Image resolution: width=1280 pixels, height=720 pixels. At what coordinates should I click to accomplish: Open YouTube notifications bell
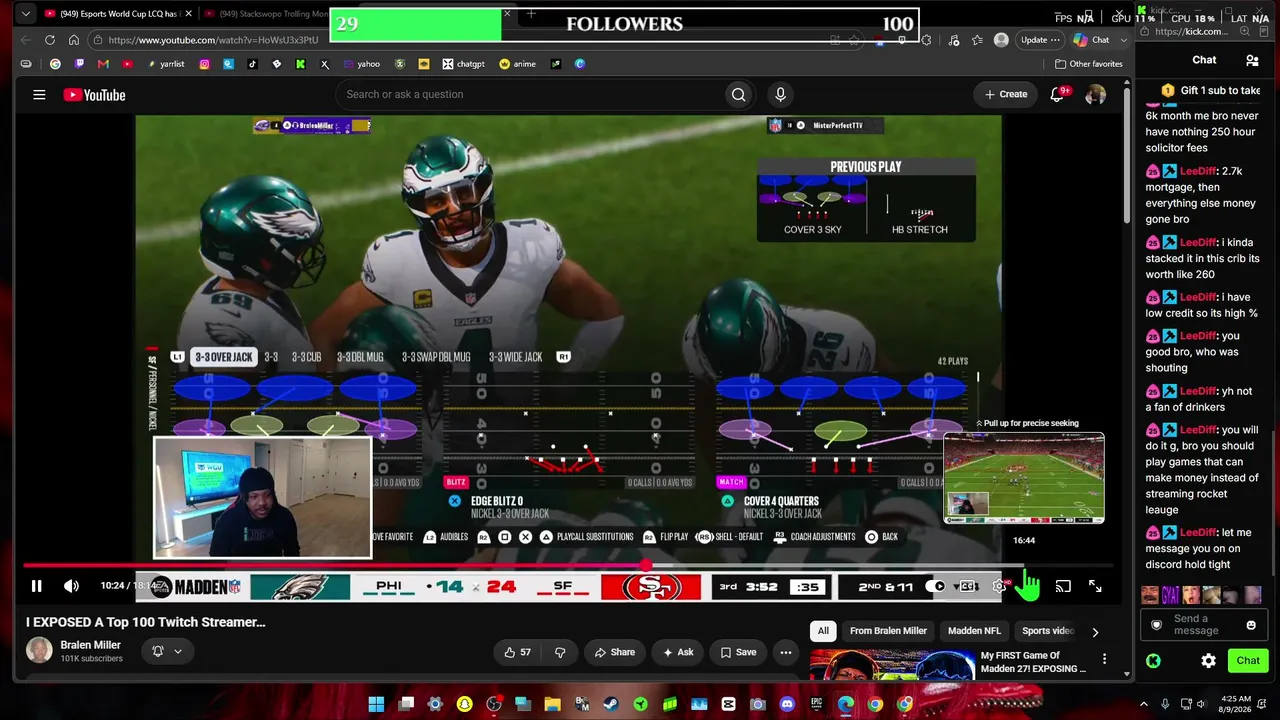1058,94
